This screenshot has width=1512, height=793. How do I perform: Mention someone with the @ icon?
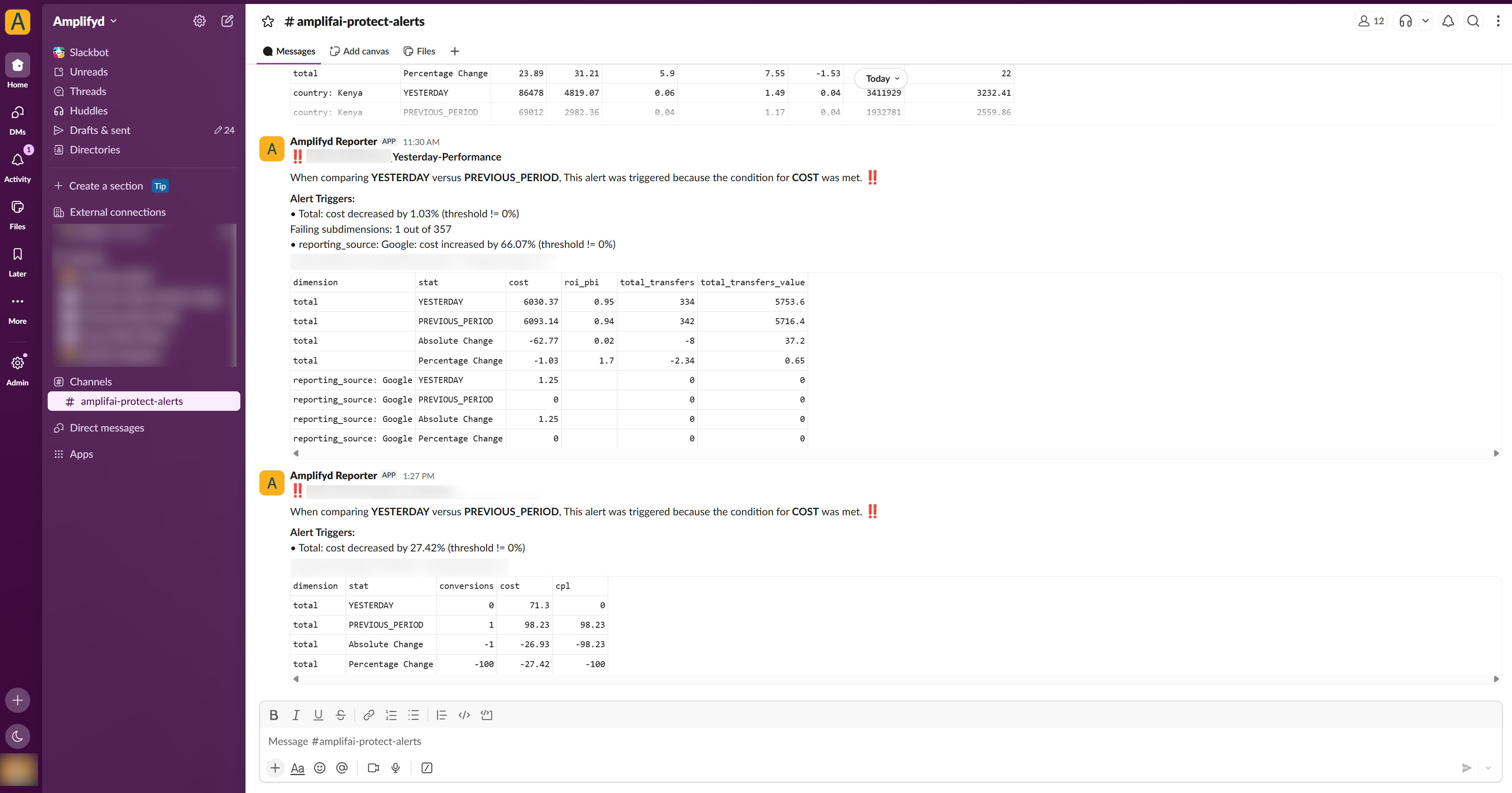pyautogui.click(x=342, y=768)
